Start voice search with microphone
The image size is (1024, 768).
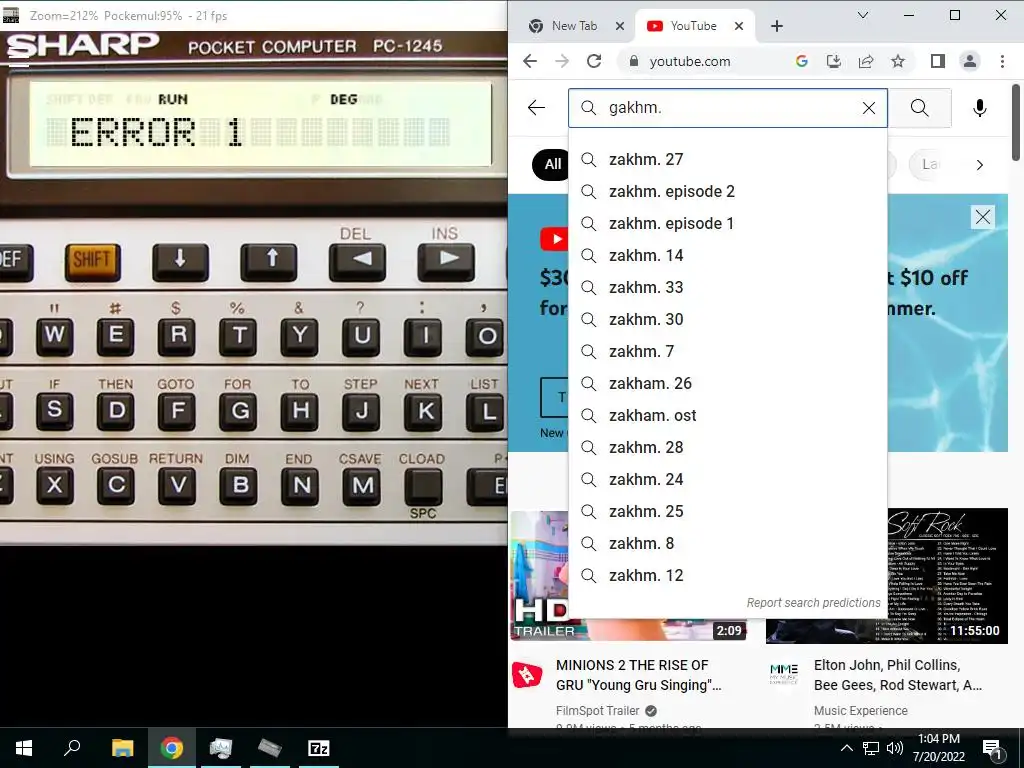tap(980, 108)
